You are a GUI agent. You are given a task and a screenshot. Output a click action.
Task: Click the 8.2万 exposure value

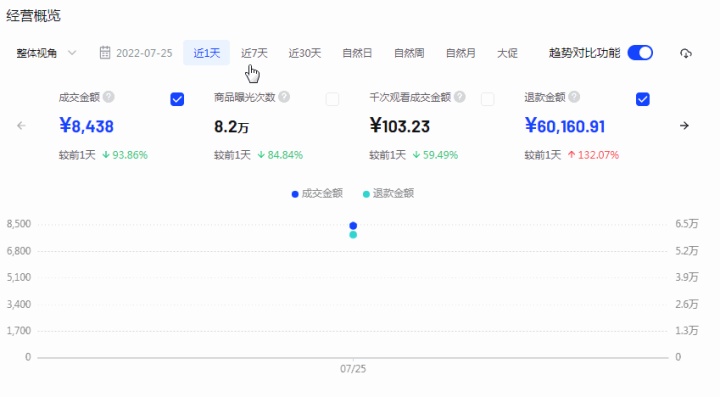[231, 127]
